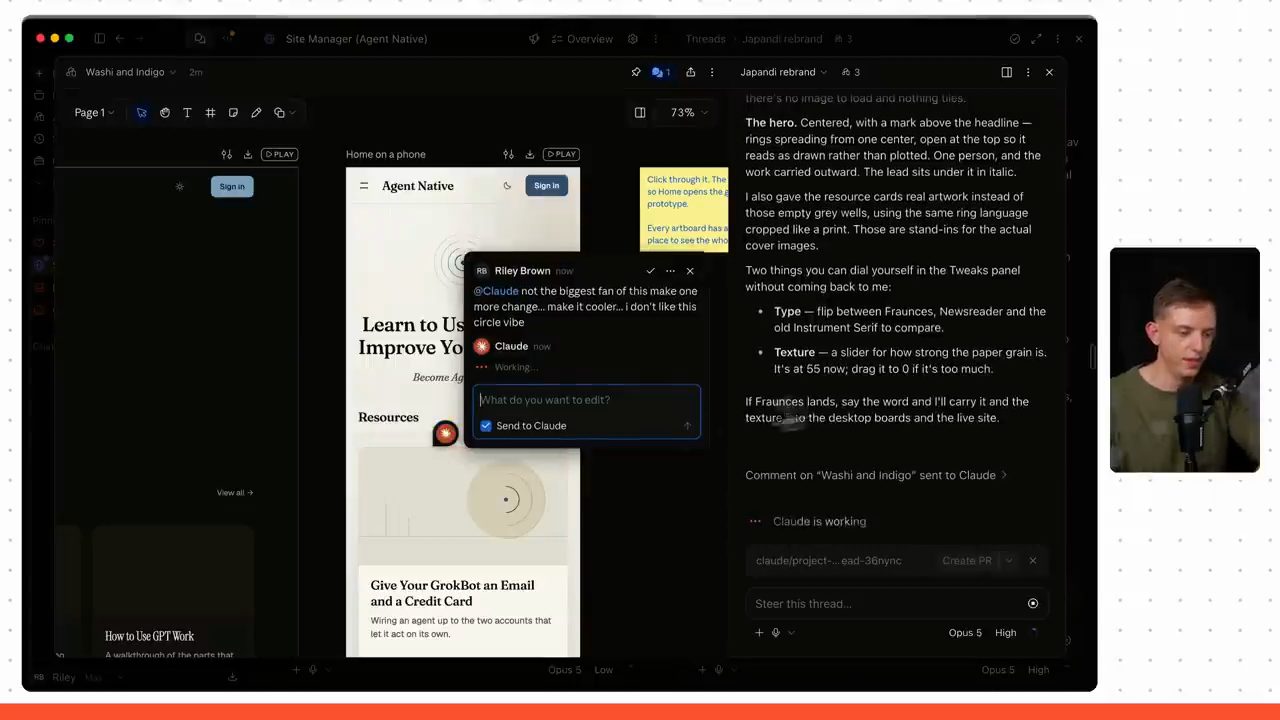This screenshot has width=1280, height=720.
Task: Change the High effort setting
Action: 1006,632
